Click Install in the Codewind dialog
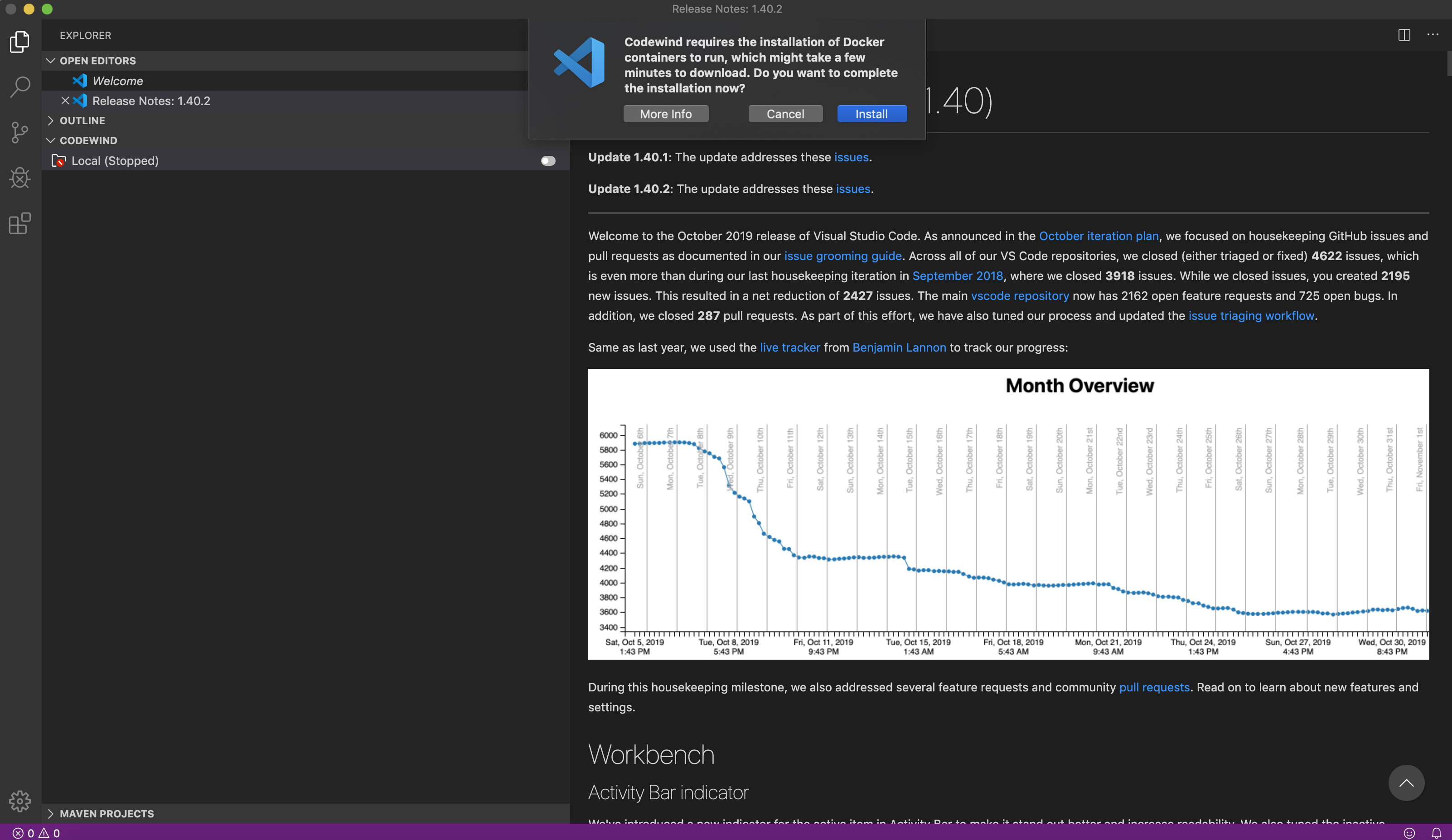The image size is (1452, 840). [871, 114]
